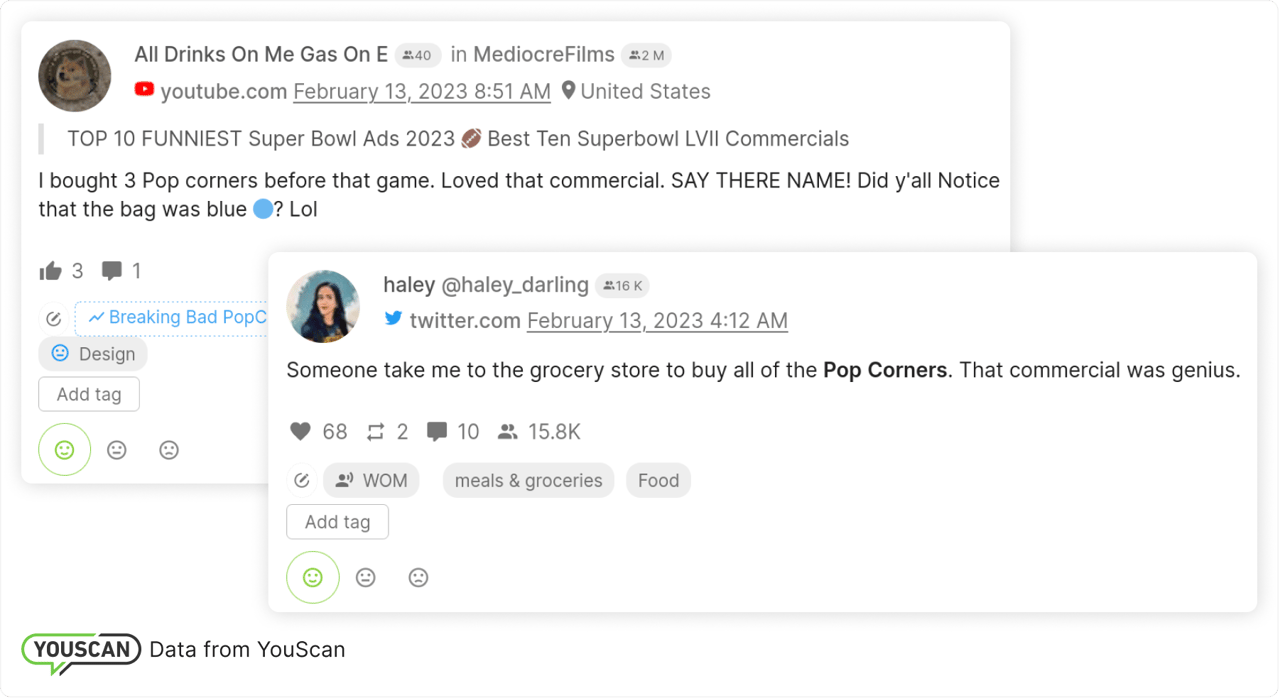Click Add tag on the YouTube post

(89, 394)
